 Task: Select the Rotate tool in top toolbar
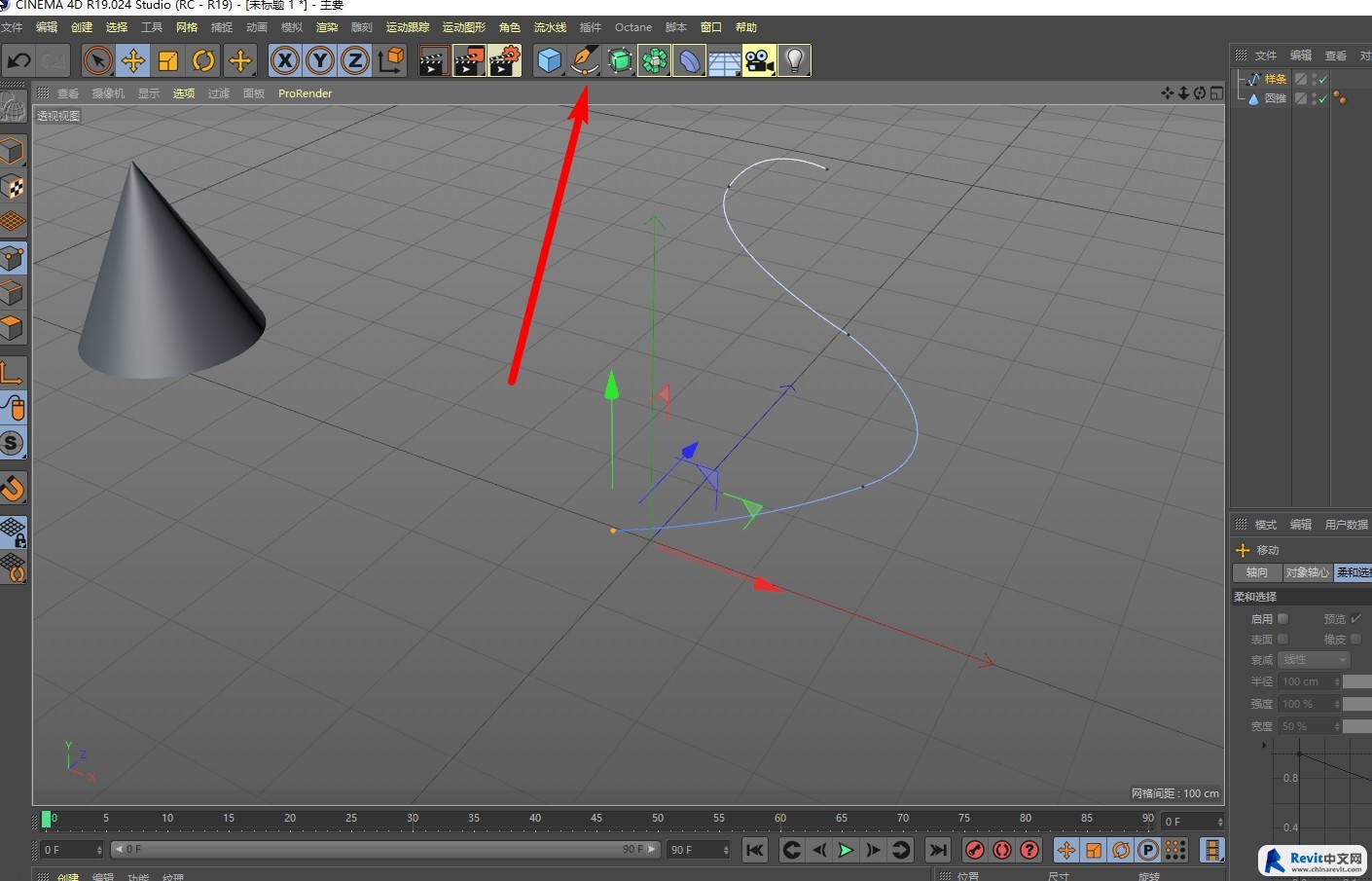click(203, 60)
